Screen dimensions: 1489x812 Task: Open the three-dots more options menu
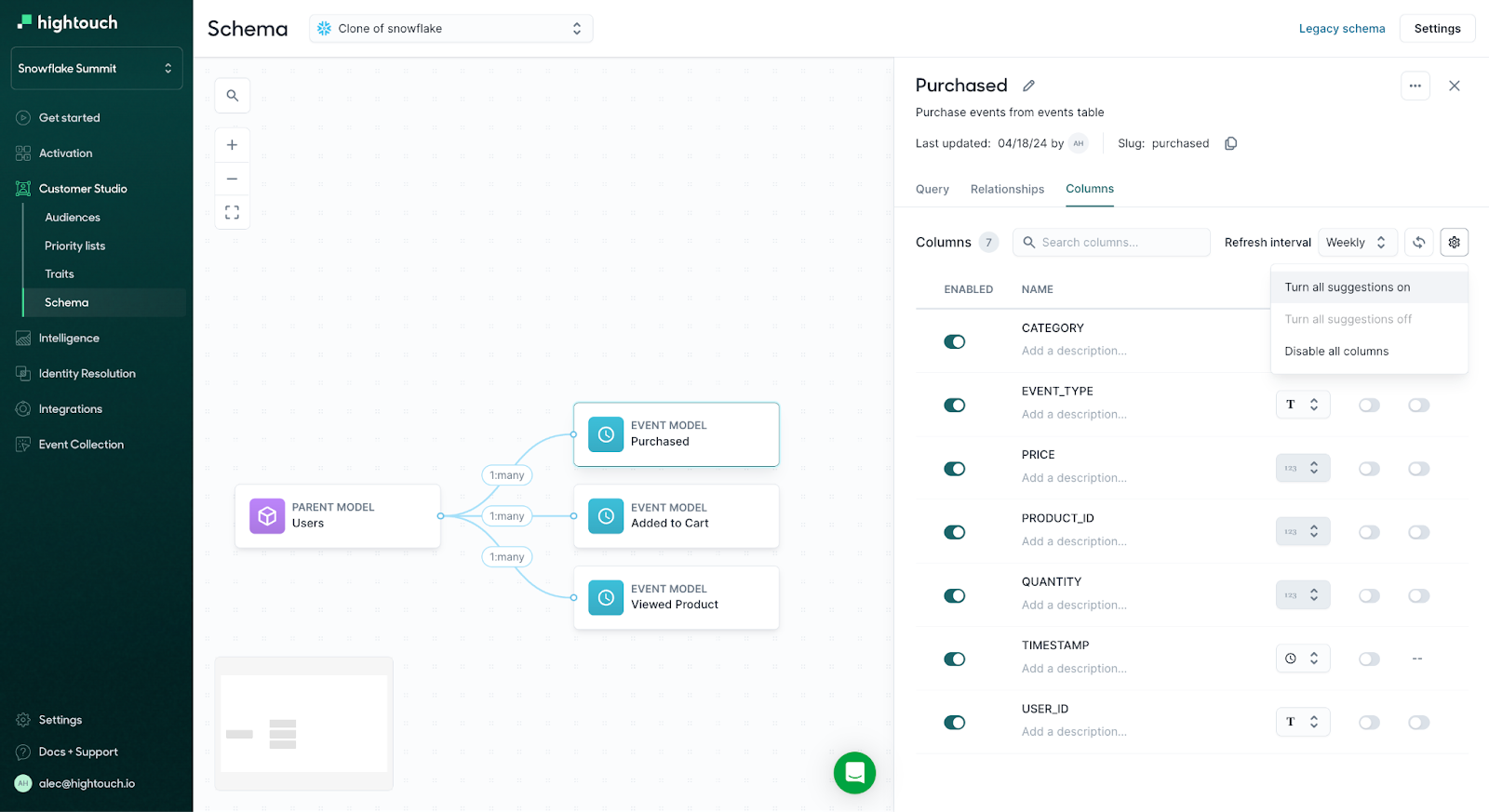coord(1415,86)
